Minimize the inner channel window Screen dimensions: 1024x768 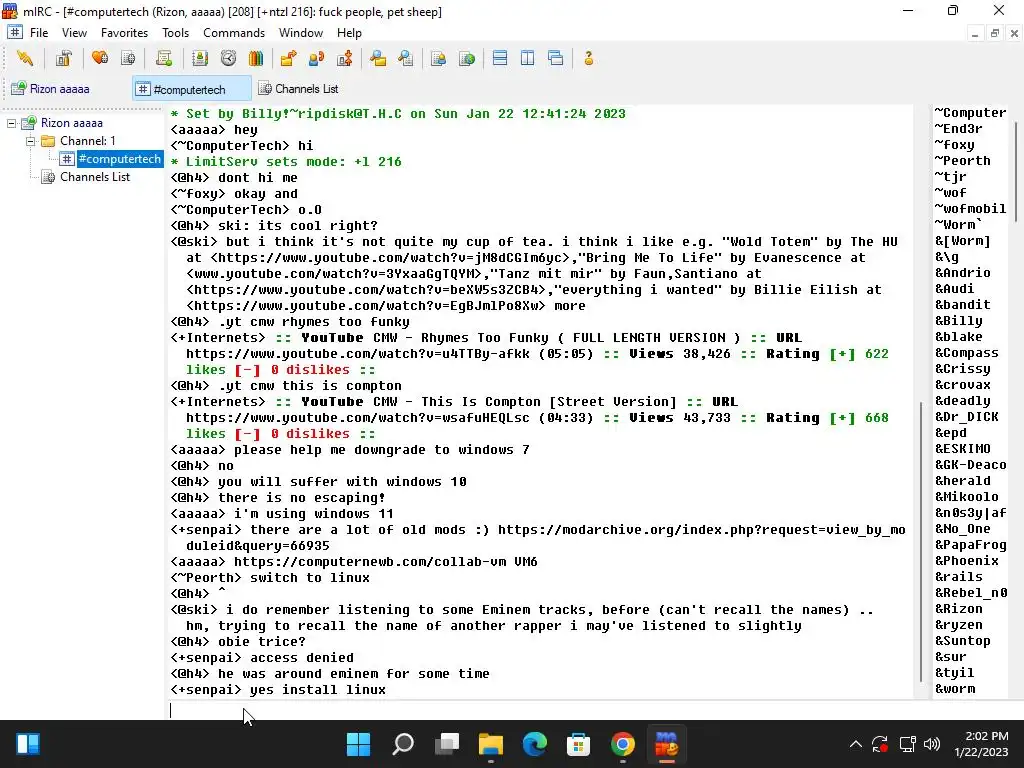pyautogui.click(x=975, y=33)
